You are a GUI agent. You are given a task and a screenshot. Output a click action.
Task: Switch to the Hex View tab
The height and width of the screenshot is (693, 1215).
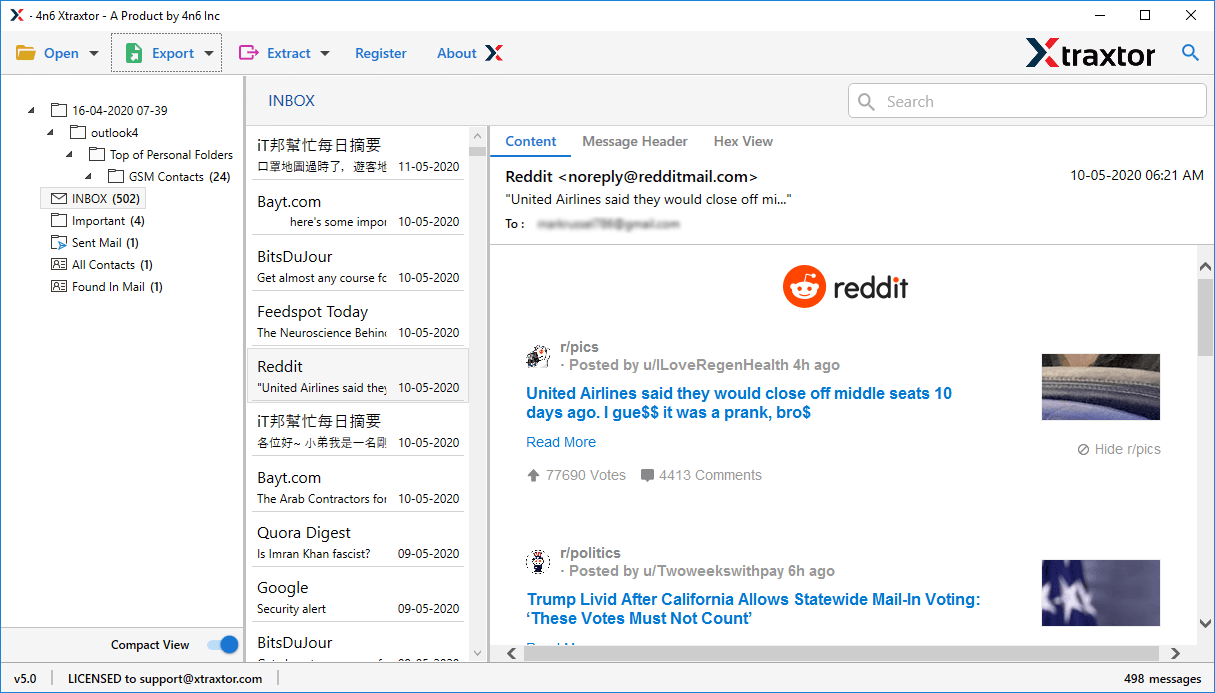[x=743, y=141]
